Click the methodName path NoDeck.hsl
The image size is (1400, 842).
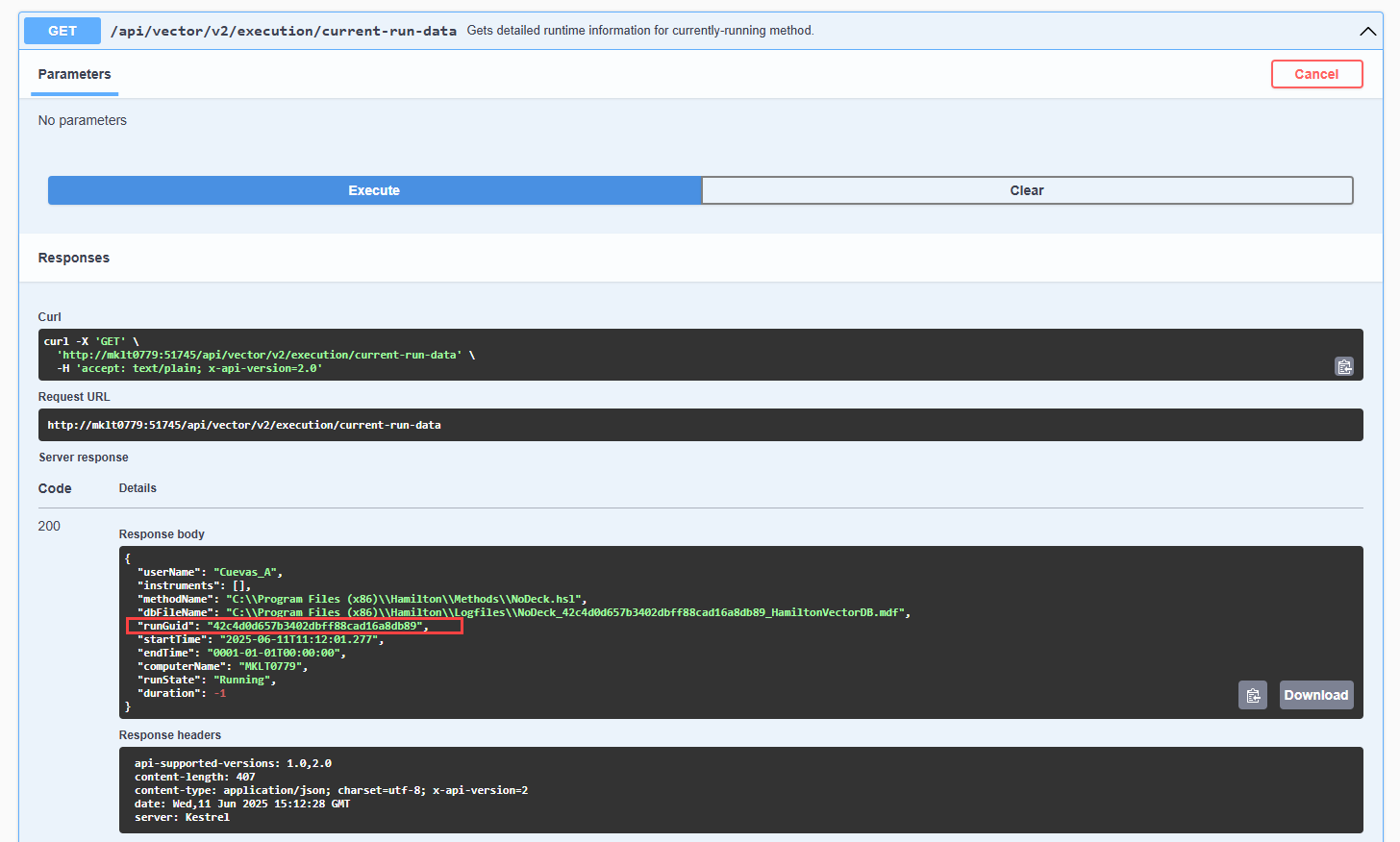click(403, 599)
